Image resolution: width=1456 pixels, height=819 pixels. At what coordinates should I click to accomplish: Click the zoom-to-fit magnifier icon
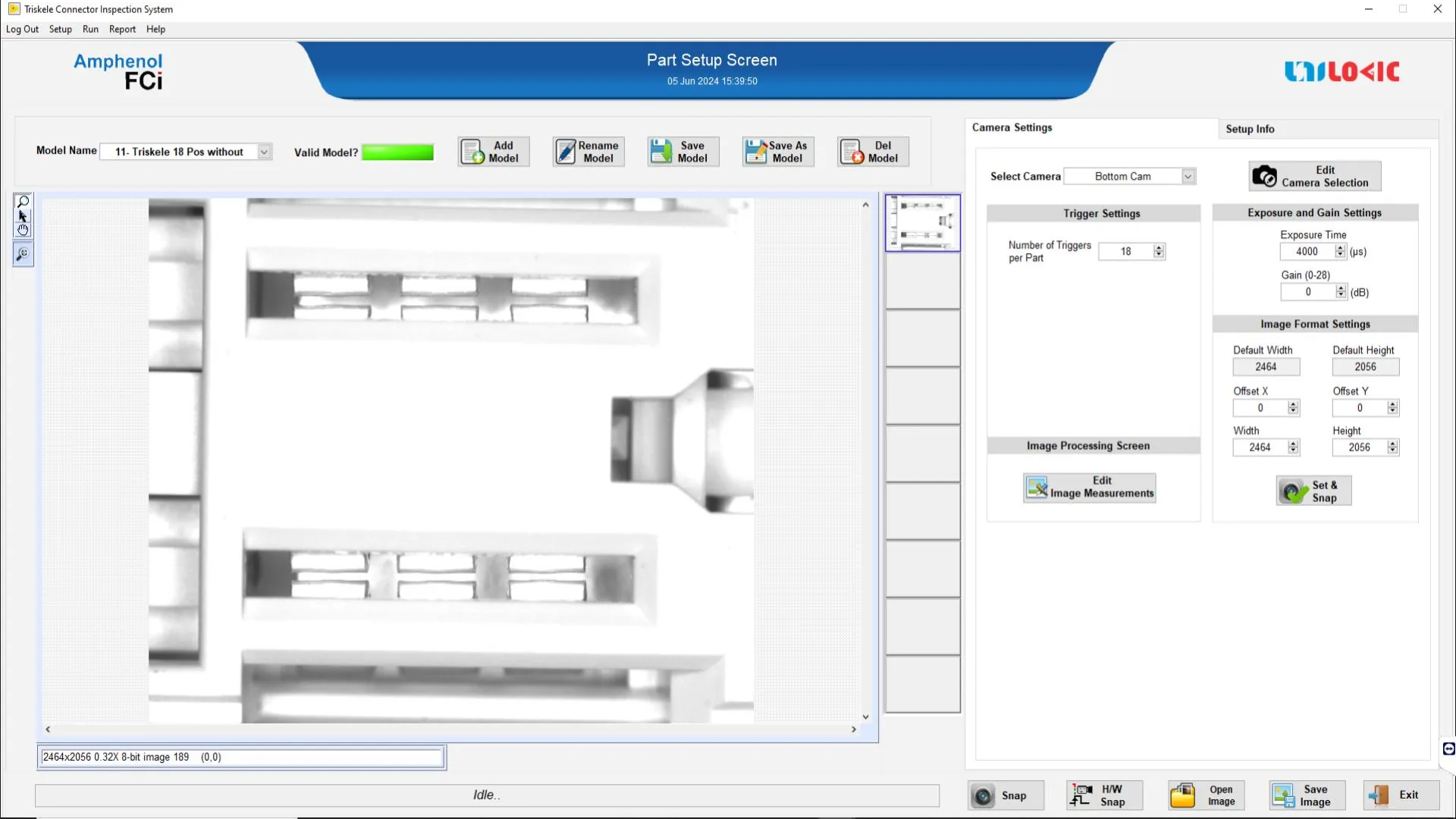click(x=23, y=254)
